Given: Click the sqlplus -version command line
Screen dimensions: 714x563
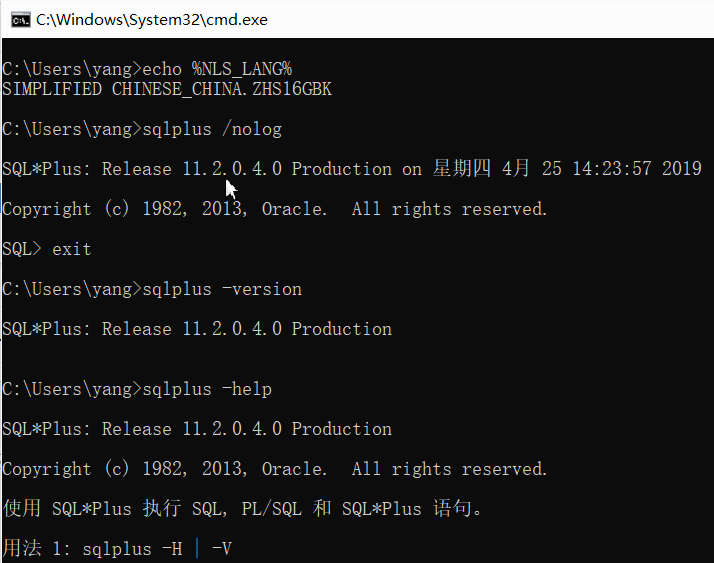Looking at the screenshot, I should (x=152, y=289).
